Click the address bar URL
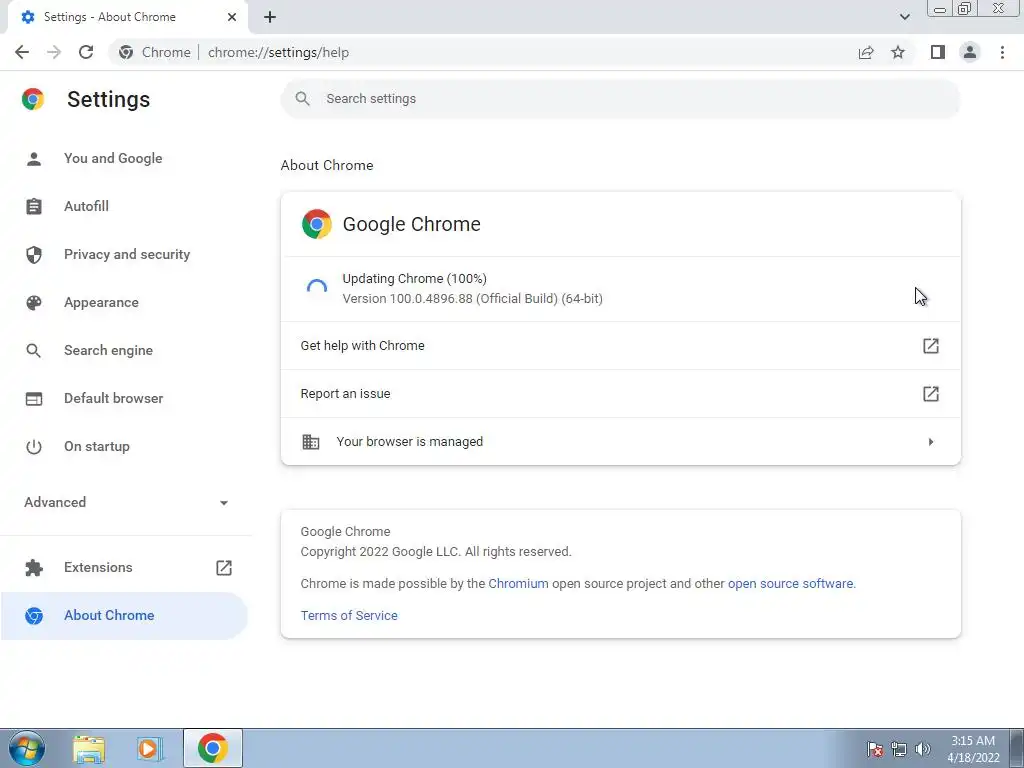 point(278,52)
